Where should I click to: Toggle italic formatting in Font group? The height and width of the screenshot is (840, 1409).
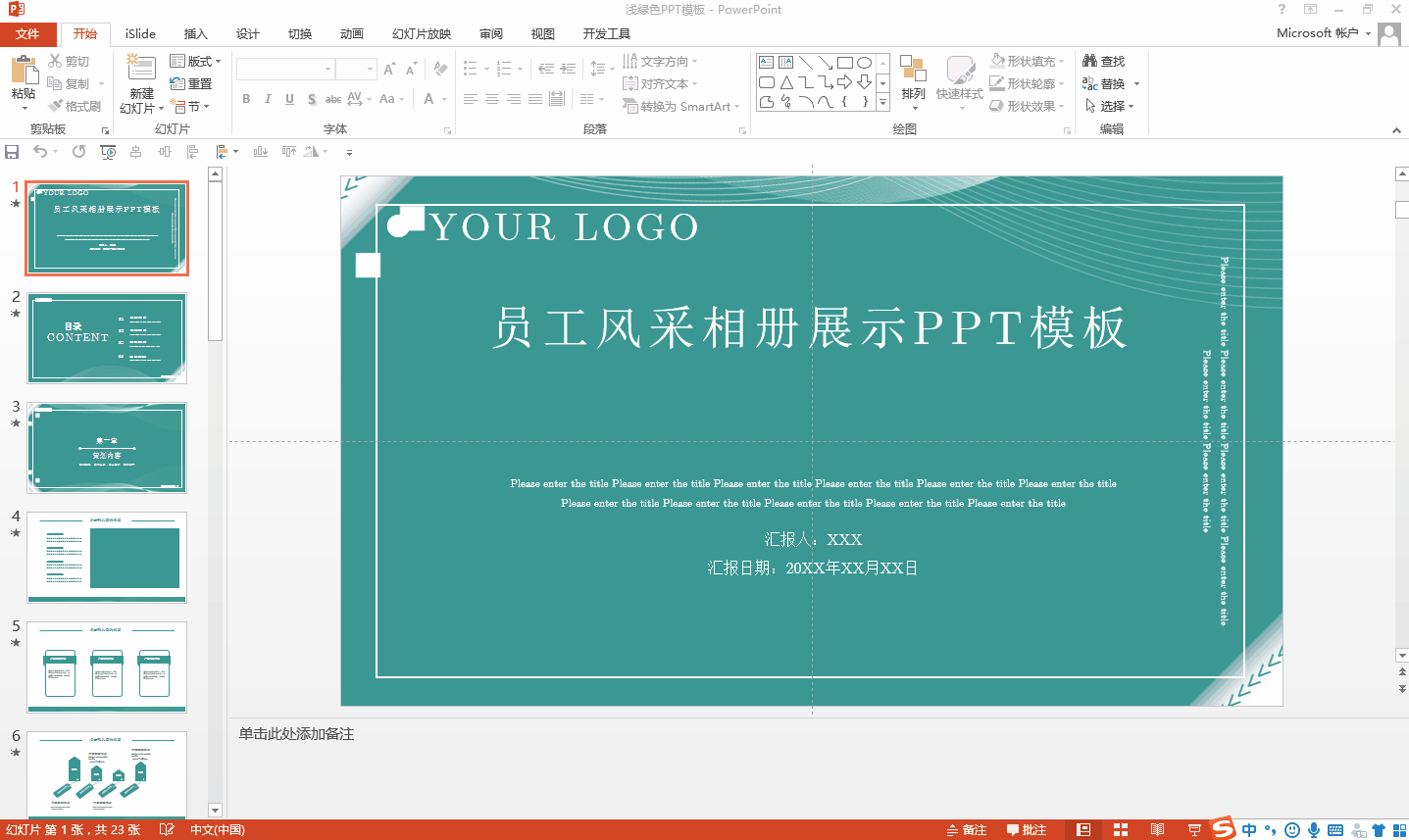[267, 99]
